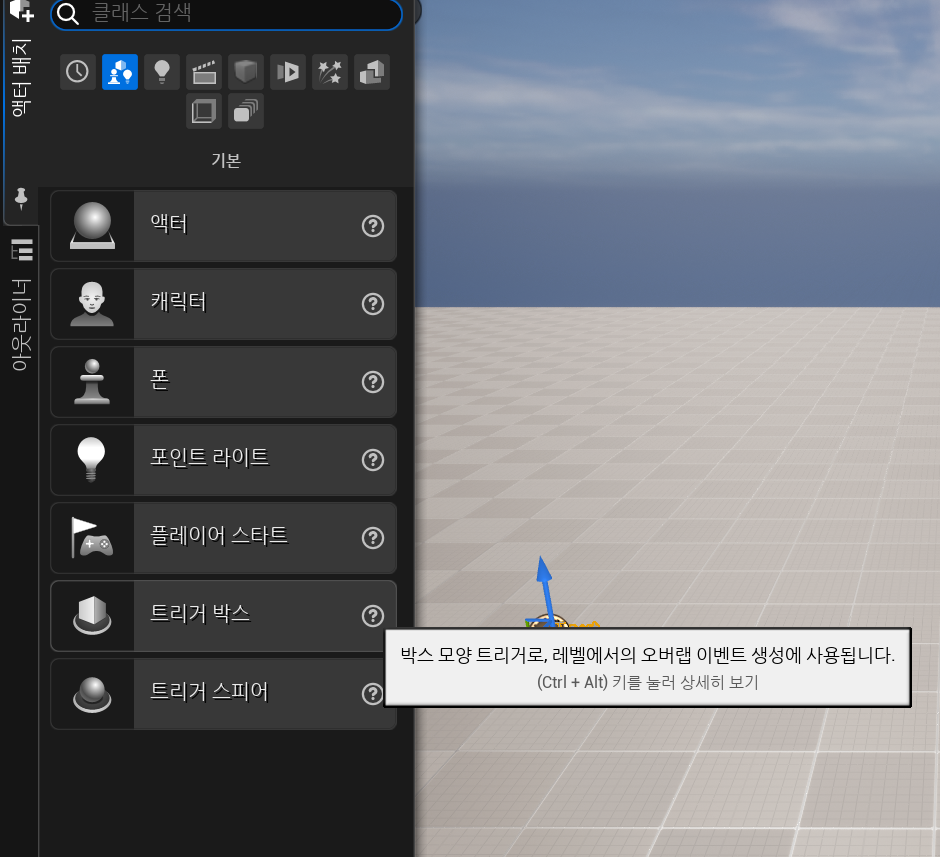Toggle the pin icon on sidebar
940x857 pixels.
tap(21, 198)
